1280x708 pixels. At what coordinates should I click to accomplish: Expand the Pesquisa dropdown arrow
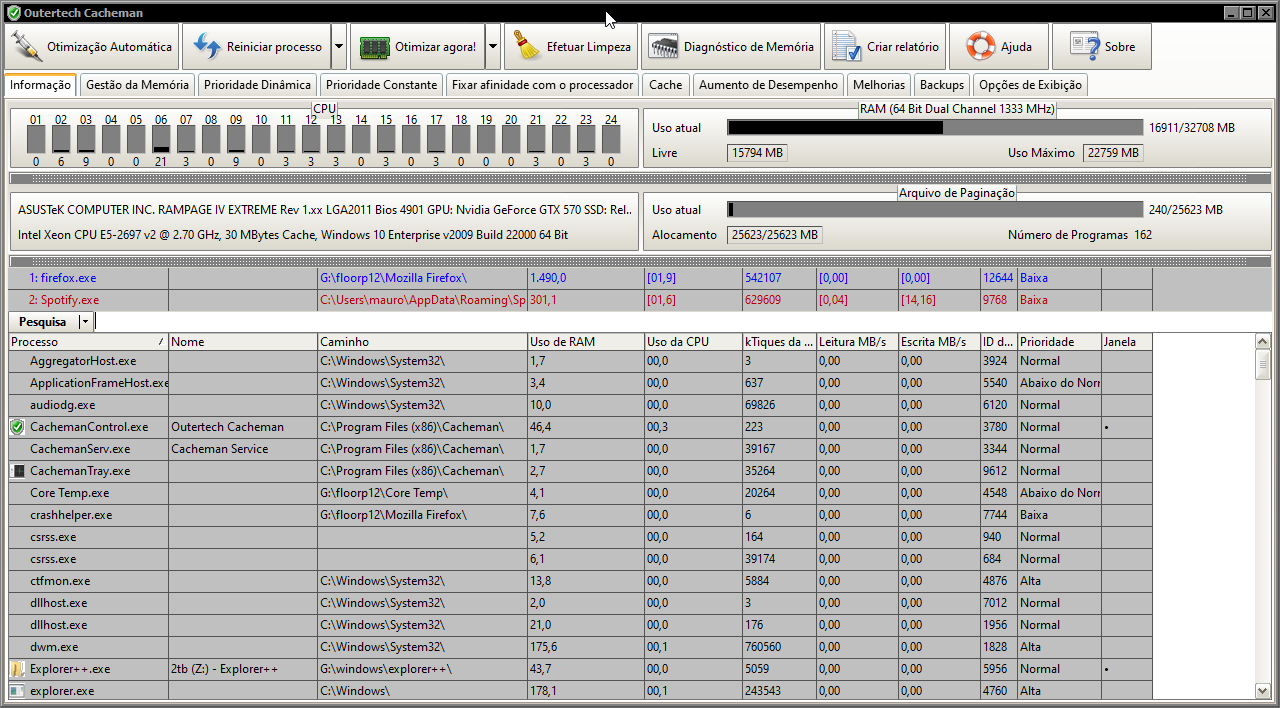click(x=85, y=322)
